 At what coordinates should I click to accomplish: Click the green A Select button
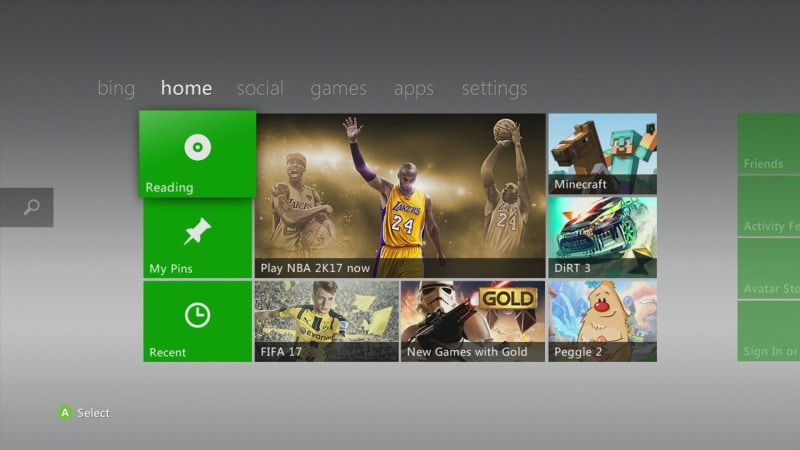[65, 413]
